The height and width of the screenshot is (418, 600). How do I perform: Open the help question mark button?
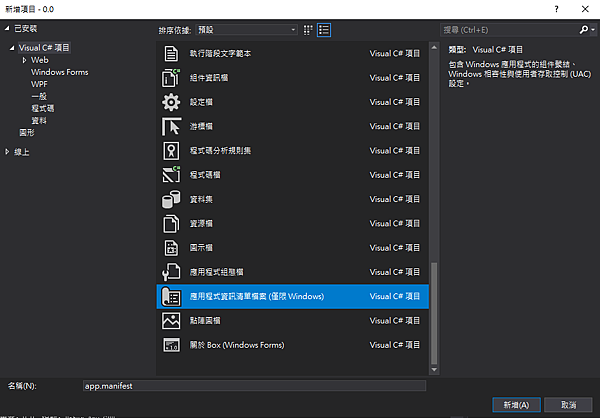[556, 9]
